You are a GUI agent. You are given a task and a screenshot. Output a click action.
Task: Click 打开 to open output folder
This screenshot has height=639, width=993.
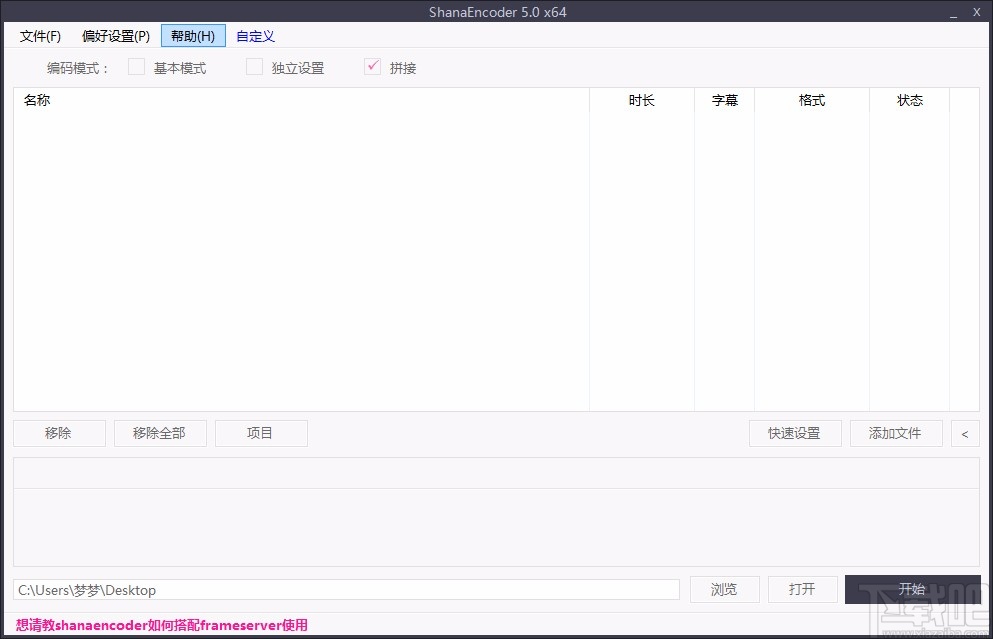(x=802, y=590)
